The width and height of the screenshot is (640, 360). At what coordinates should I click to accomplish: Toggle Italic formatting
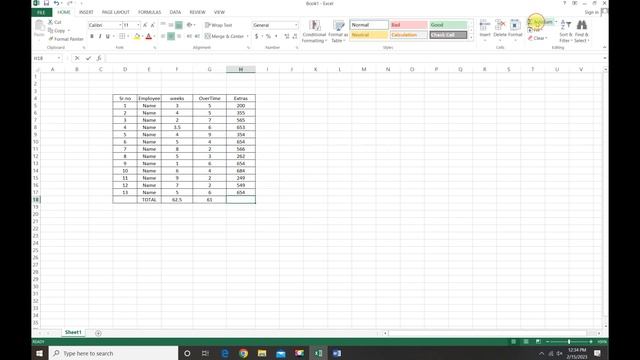click(x=100, y=36)
